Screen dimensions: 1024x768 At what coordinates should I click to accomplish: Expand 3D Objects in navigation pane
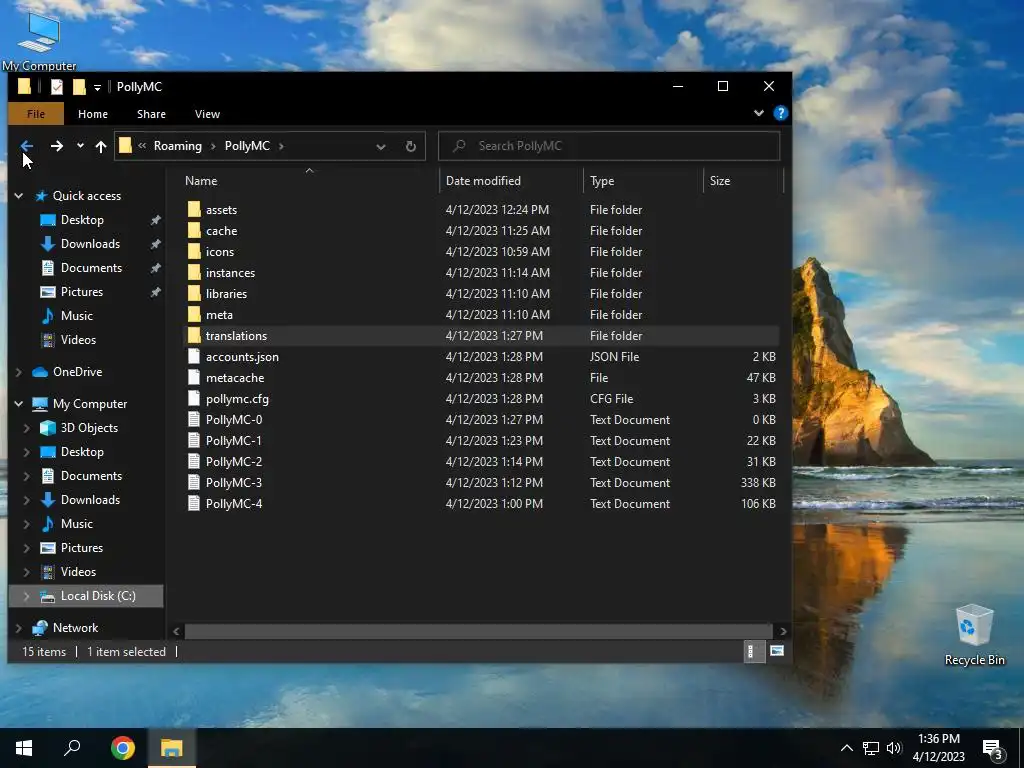pos(27,428)
